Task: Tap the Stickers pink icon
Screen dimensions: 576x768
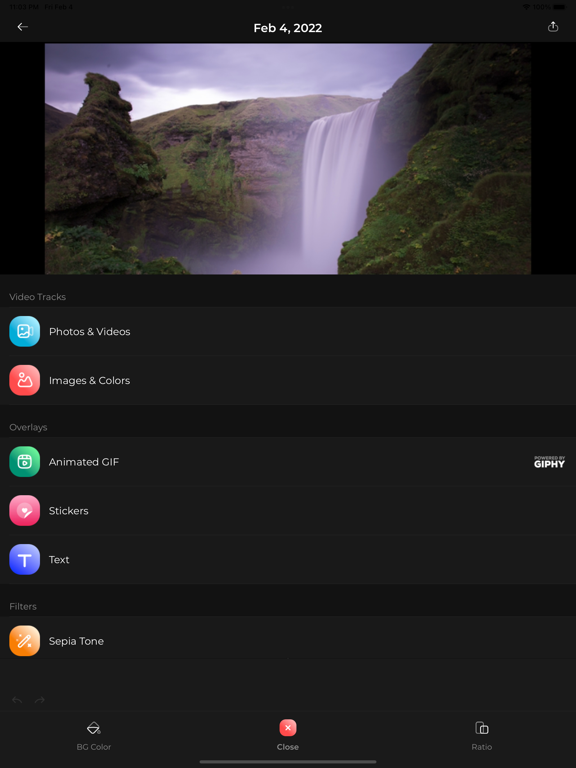Action: 24,511
